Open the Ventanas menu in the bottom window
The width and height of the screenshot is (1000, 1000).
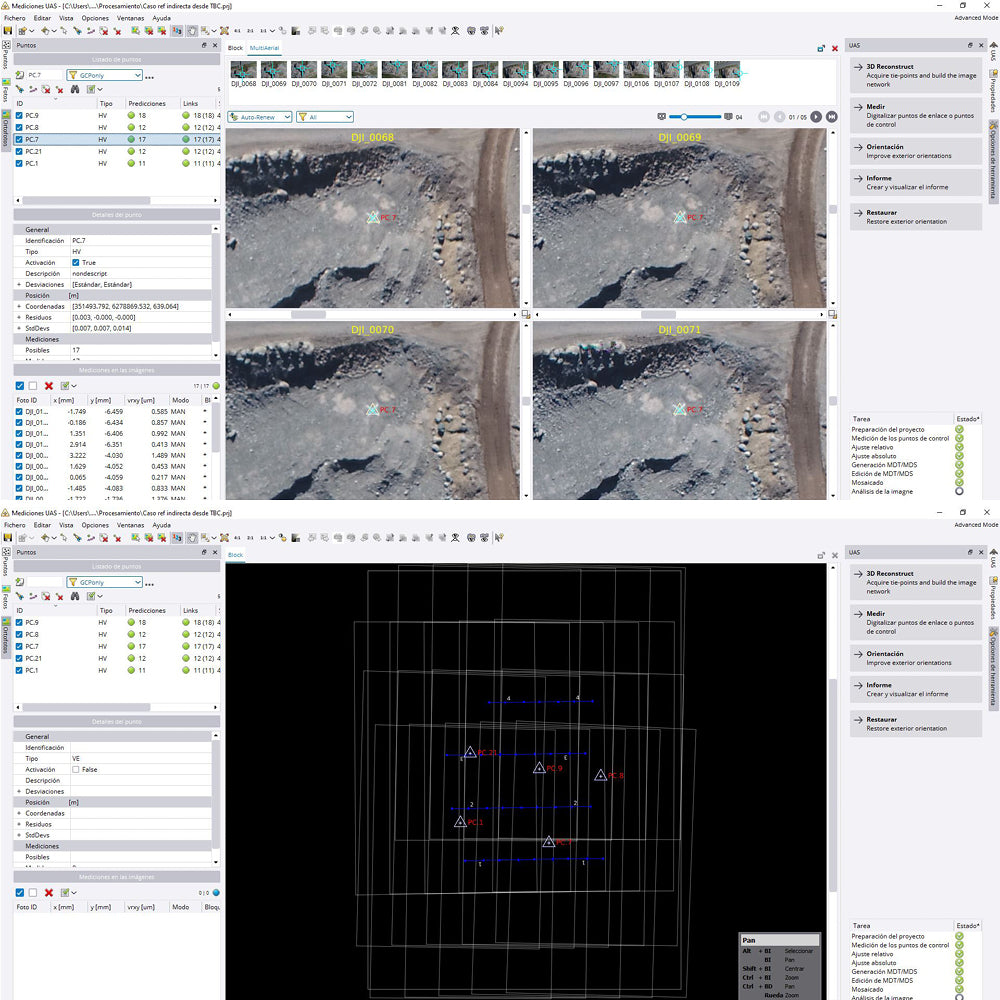pyautogui.click(x=131, y=526)
